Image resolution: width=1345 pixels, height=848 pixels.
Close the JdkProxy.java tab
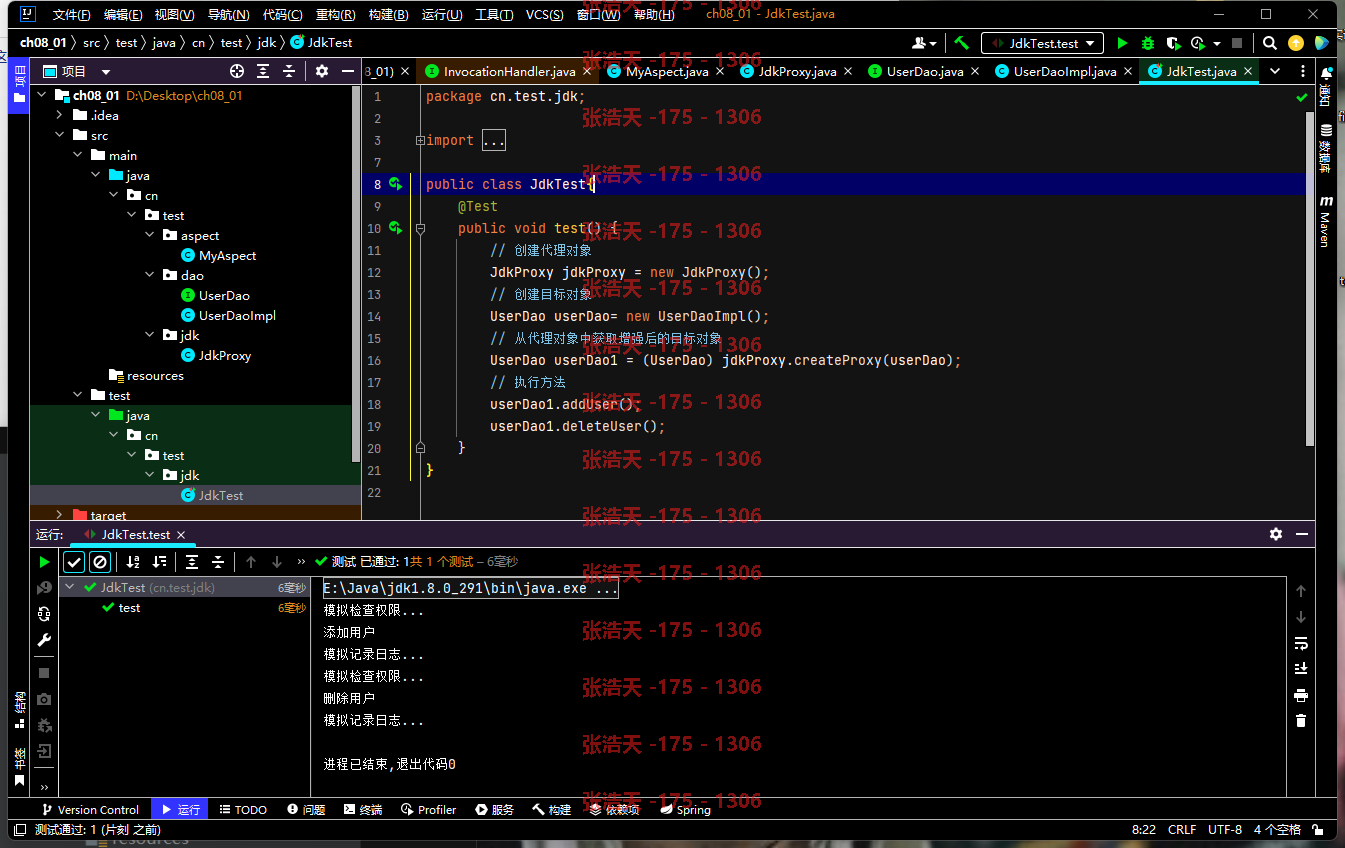click(847, 71)
